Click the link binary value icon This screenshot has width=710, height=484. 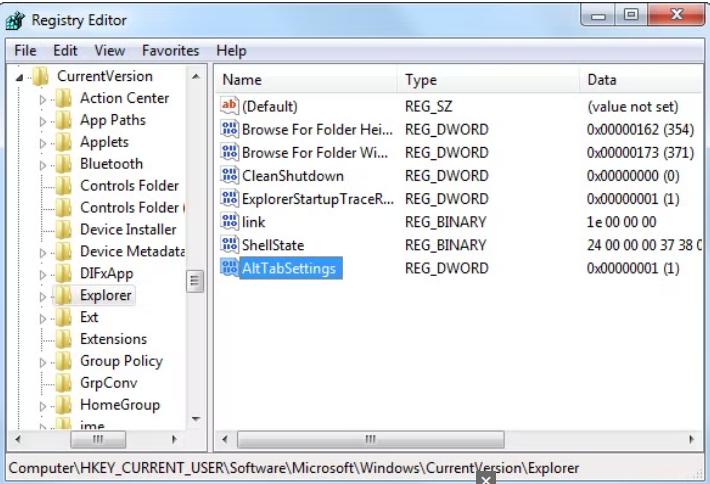click(x=229, y=221)
